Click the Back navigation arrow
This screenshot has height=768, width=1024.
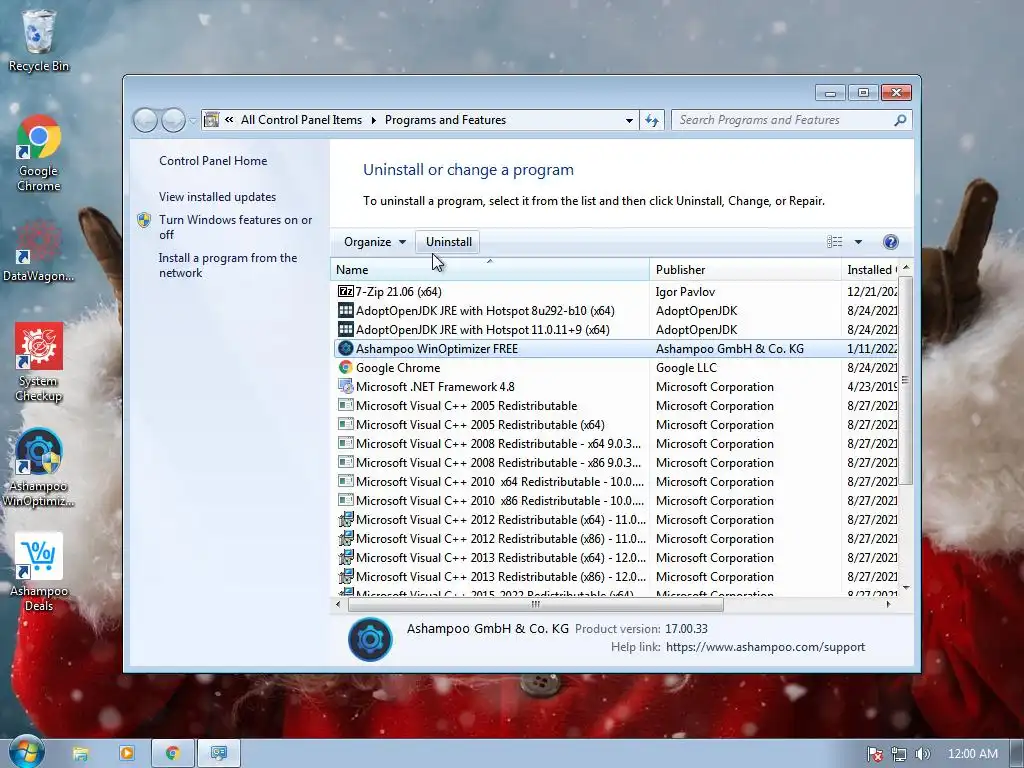(x=145, y=120)
